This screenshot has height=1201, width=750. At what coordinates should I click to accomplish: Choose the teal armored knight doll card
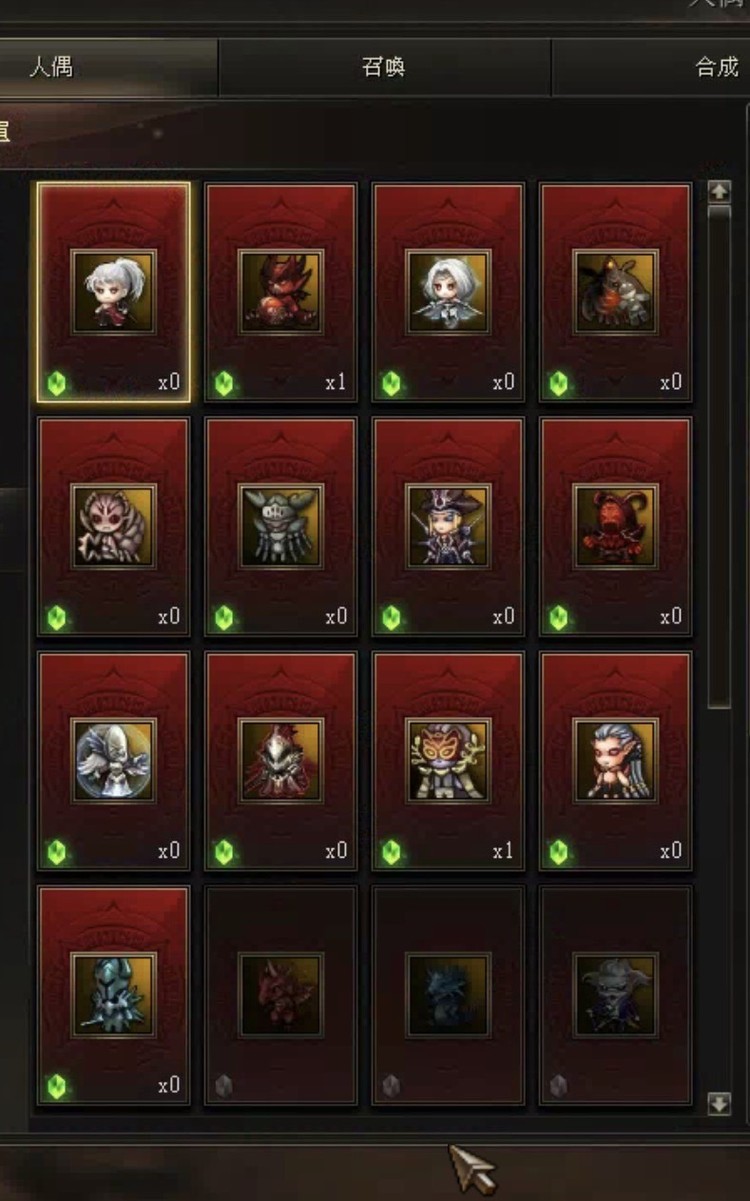coord(113,995)
